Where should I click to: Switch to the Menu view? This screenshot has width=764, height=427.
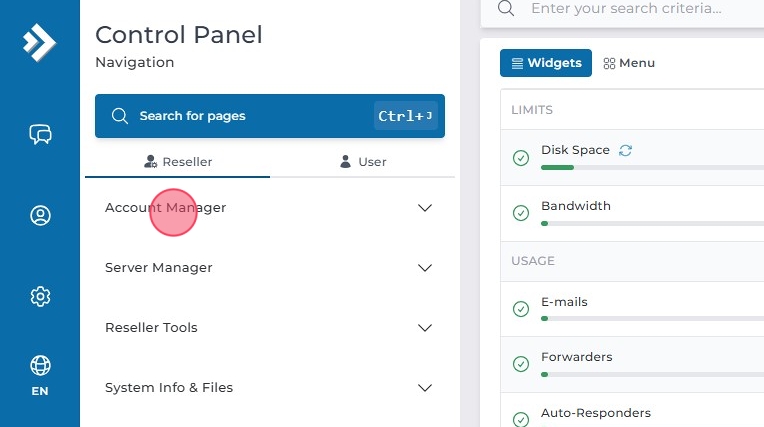coord(629,63)
